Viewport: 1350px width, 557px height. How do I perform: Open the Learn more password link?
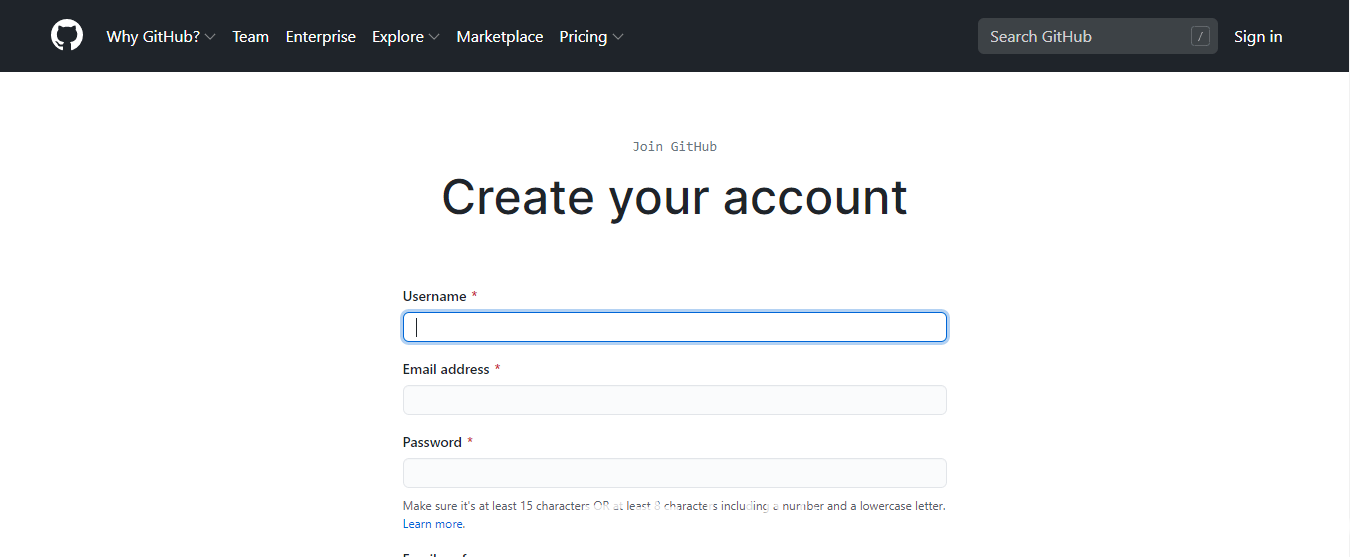tap(434, 524)
